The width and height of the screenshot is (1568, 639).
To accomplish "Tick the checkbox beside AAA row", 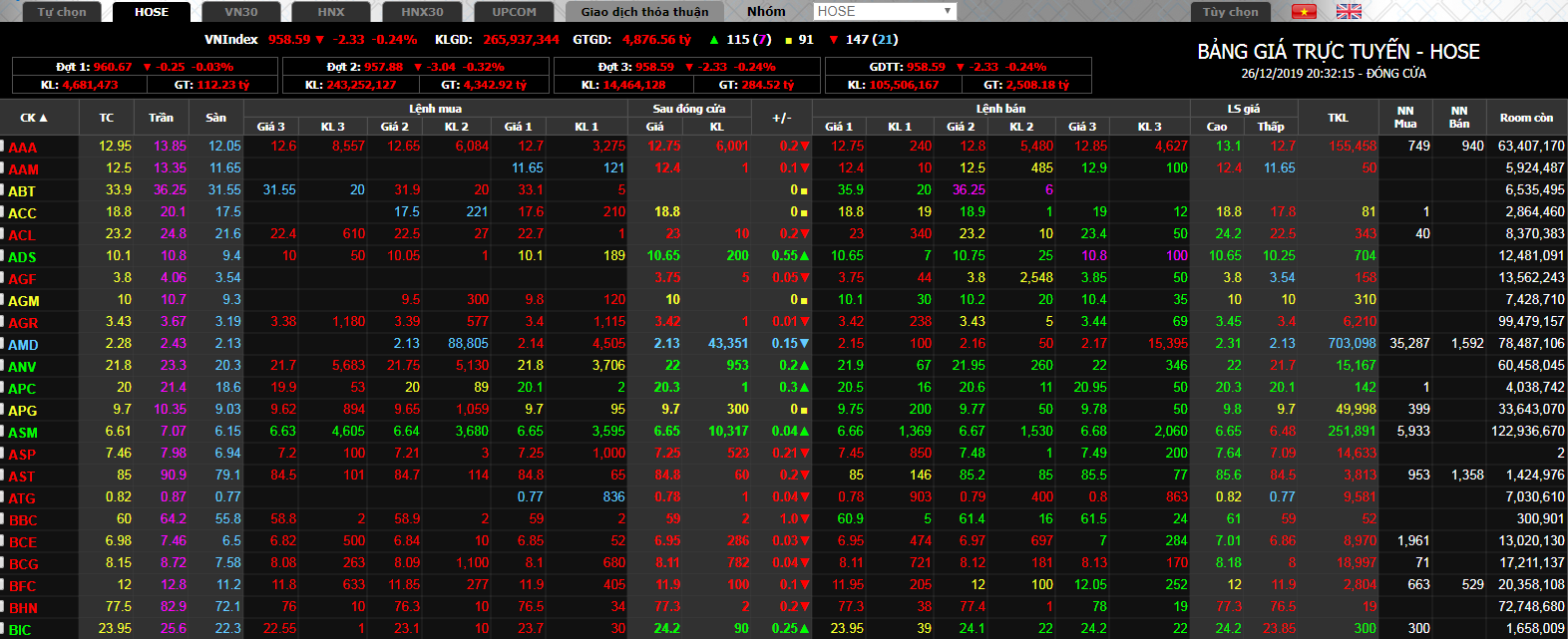I will tap(3, 147).
